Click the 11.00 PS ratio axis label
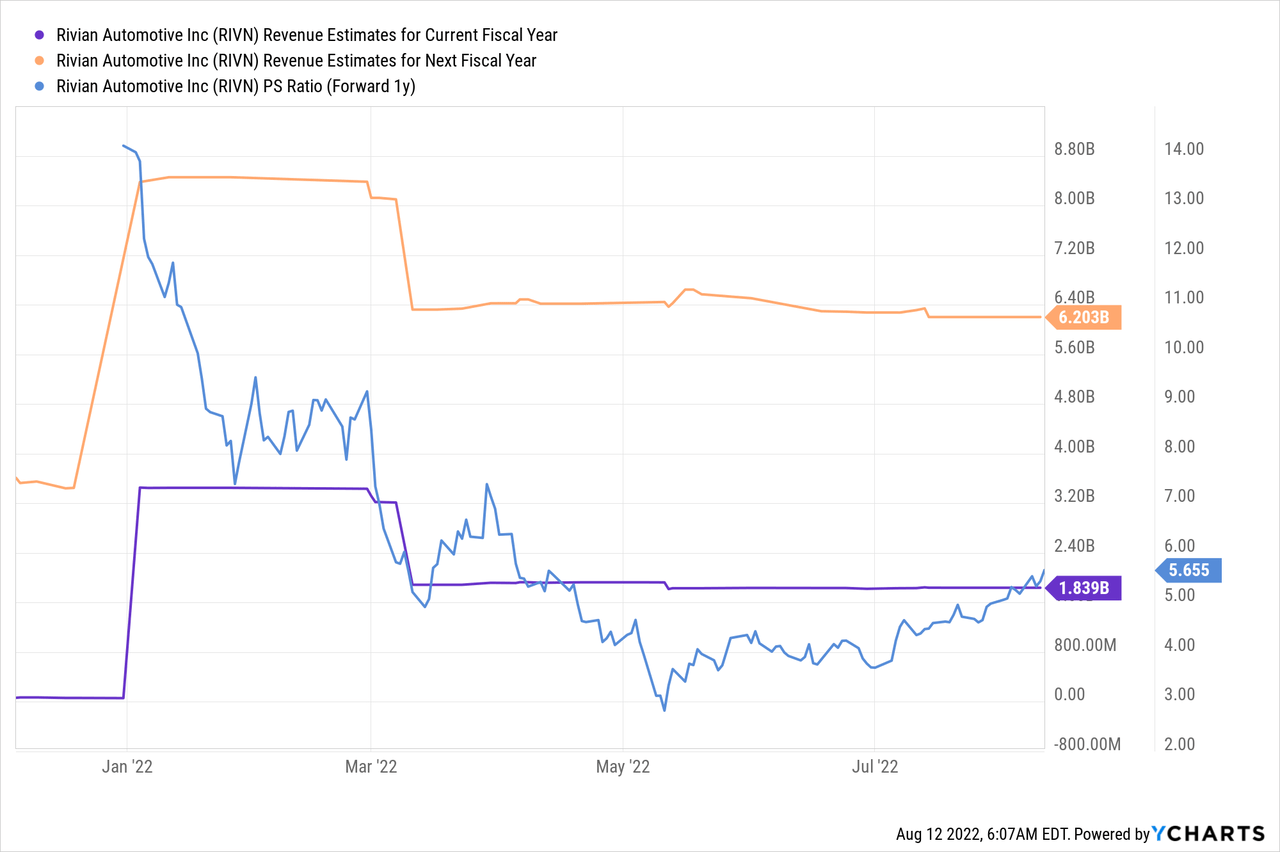Viewport: 1280px width, 852px height. 1183,298
